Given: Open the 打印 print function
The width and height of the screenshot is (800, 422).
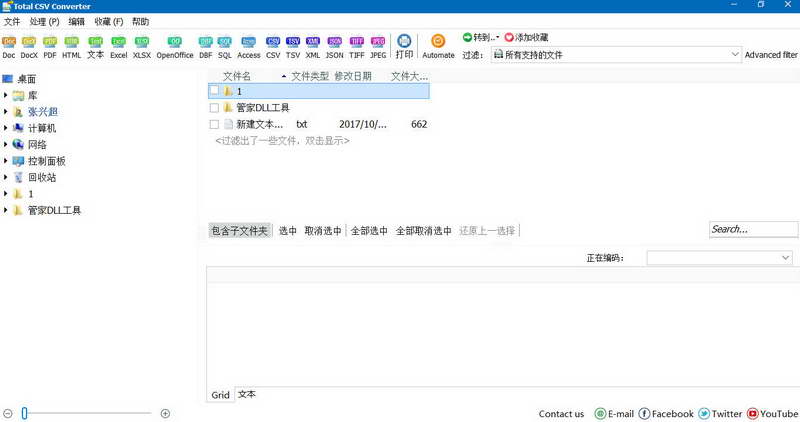Looking at the screenshot, I should (404, 46).
